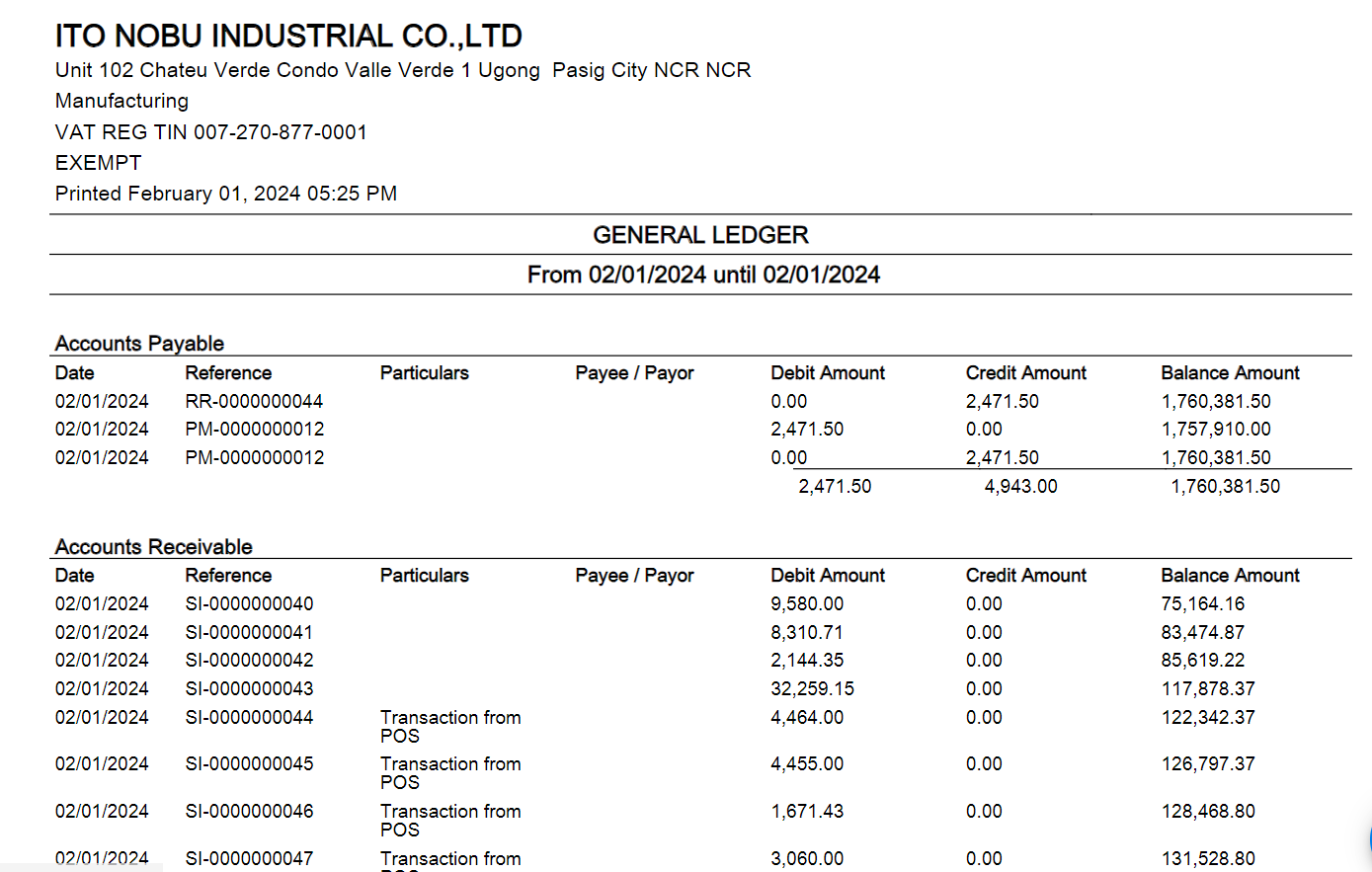
Task: Click reference SI-0000000044
Action: pos(249,718)
